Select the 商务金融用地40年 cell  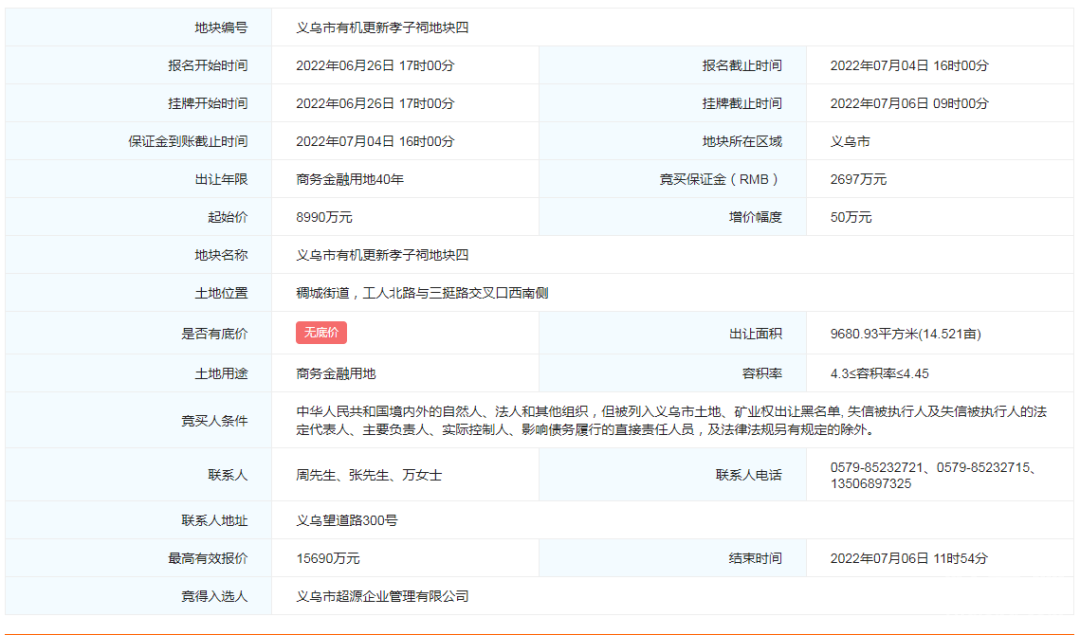point(350,180)
